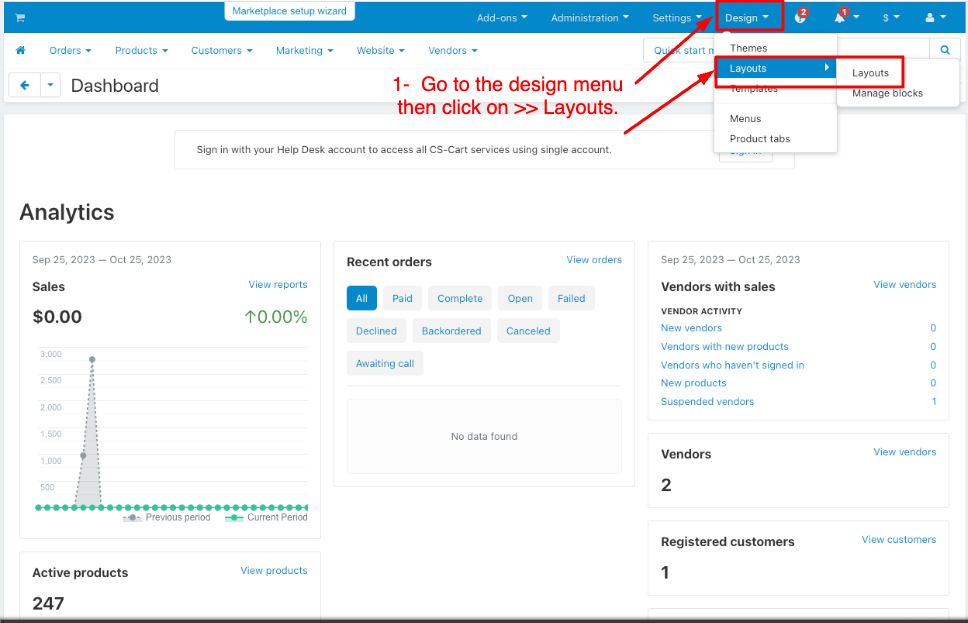Click Vendors who haven't signed in
Image resolution: width=968 pixels, height=623 pixels.
(732, 365)
